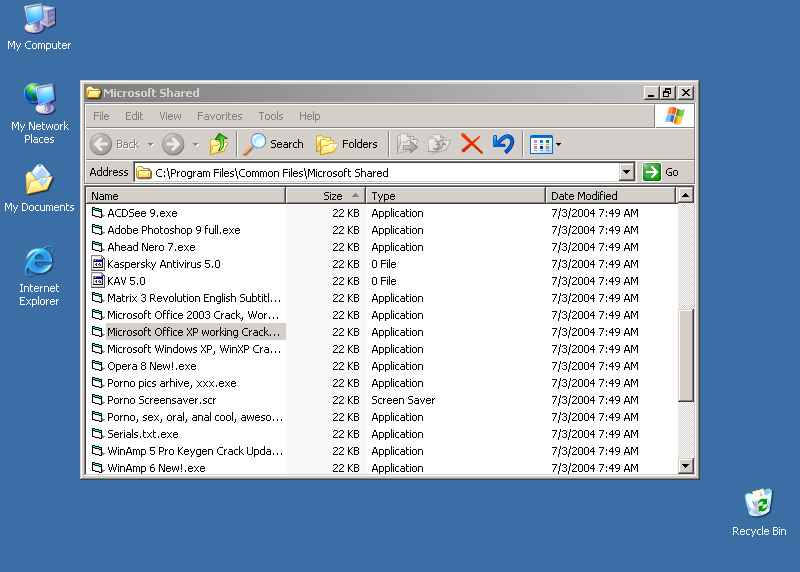
Task: Click the Move To folder icon
Action: pos(407,144)
